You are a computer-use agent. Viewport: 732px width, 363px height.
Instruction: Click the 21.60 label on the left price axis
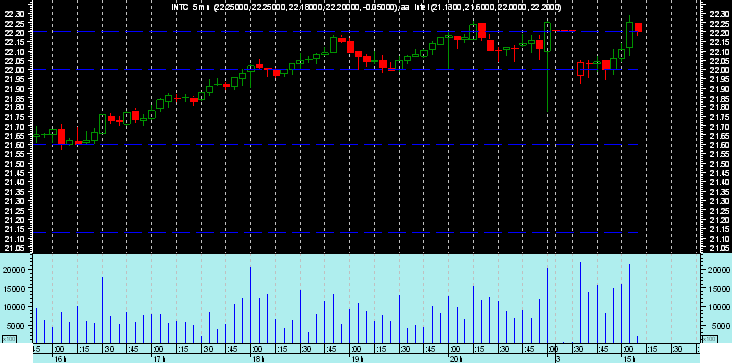click(14, 145)
